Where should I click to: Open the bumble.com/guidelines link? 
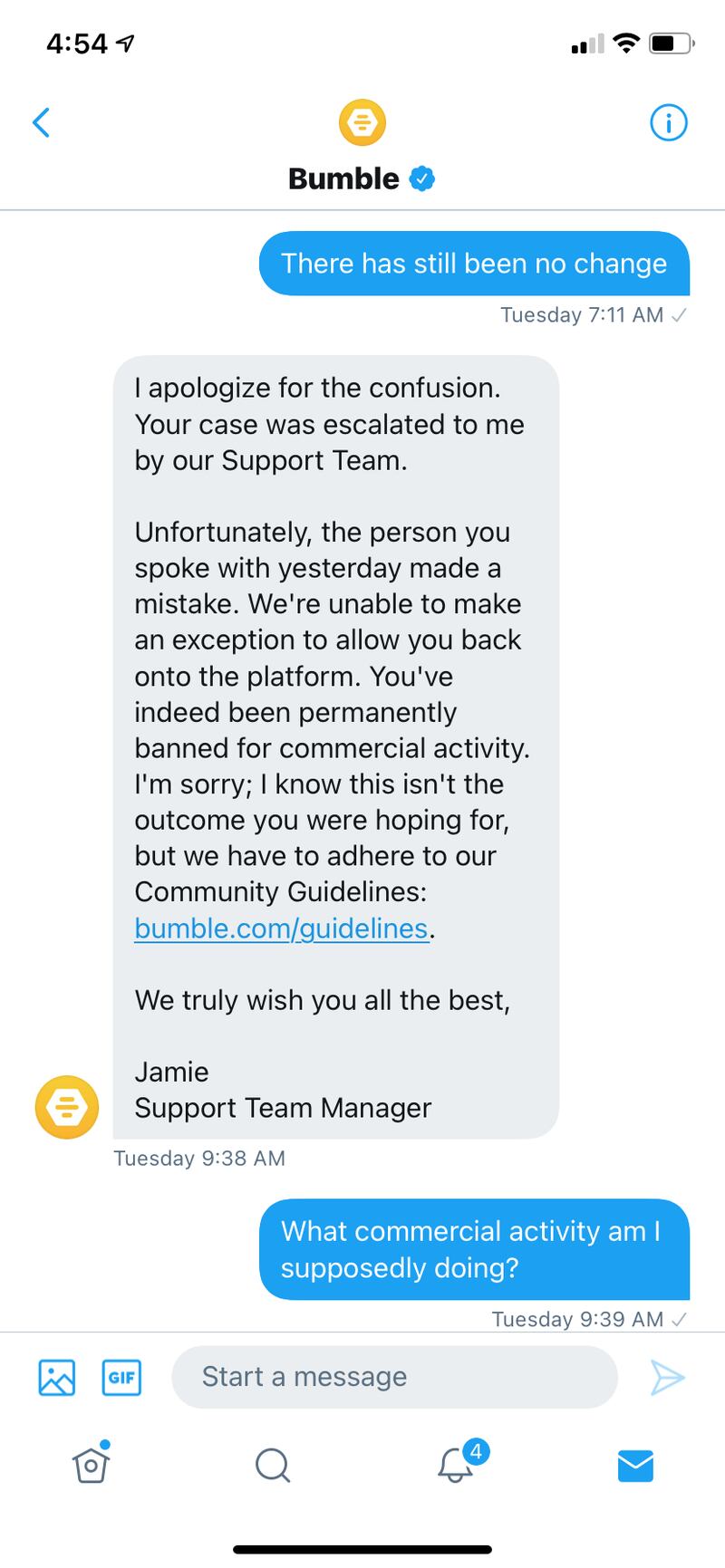pos(281,928)
